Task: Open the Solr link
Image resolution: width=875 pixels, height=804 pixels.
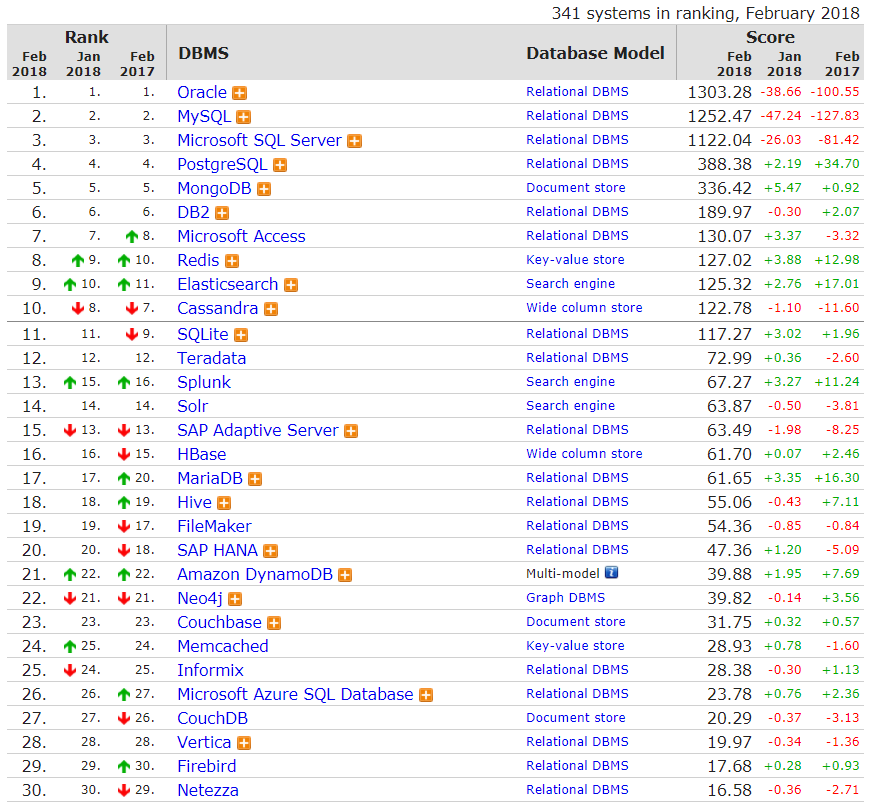Action: [x=193, y=406]
